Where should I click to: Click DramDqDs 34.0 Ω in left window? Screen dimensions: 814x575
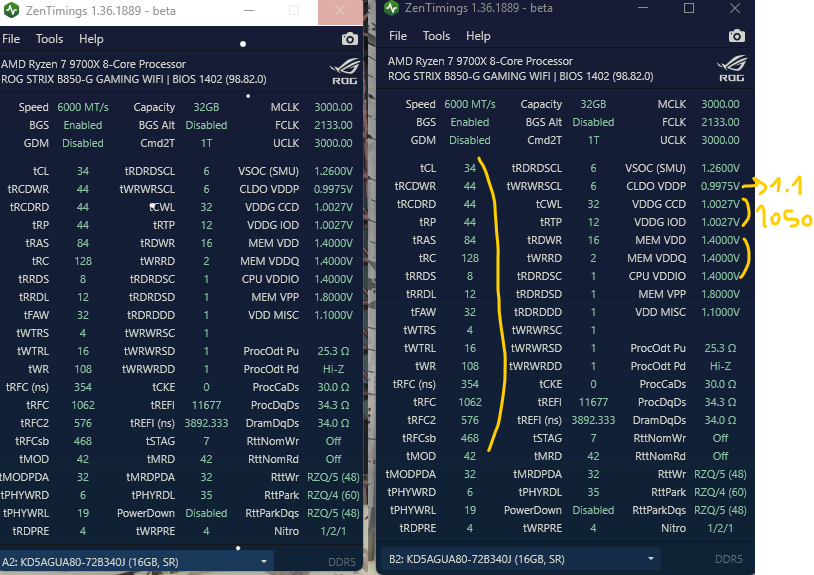click(x=333, y=423)
